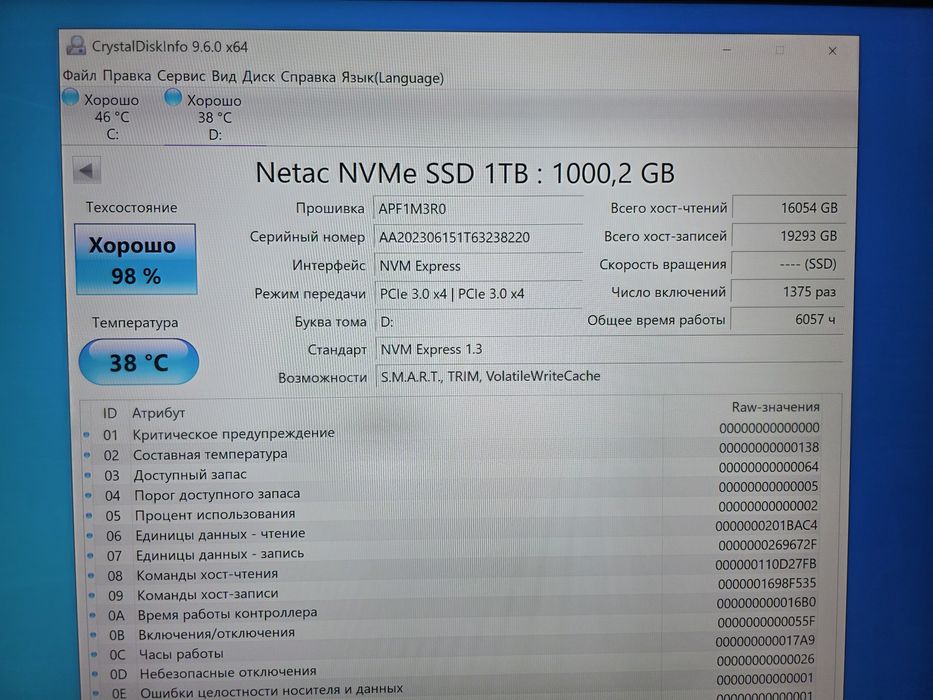Viewport: 933px width, 700px height.
Task: Click the Буква тома field D:
Action: (x=478, y=321)
